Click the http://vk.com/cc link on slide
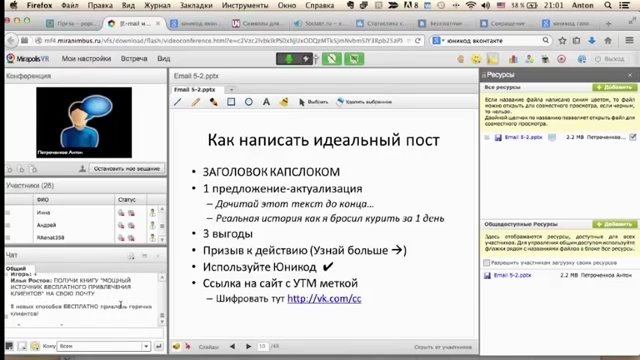The height and width of the screenshot is (360, 640). (x=324, y=298)
